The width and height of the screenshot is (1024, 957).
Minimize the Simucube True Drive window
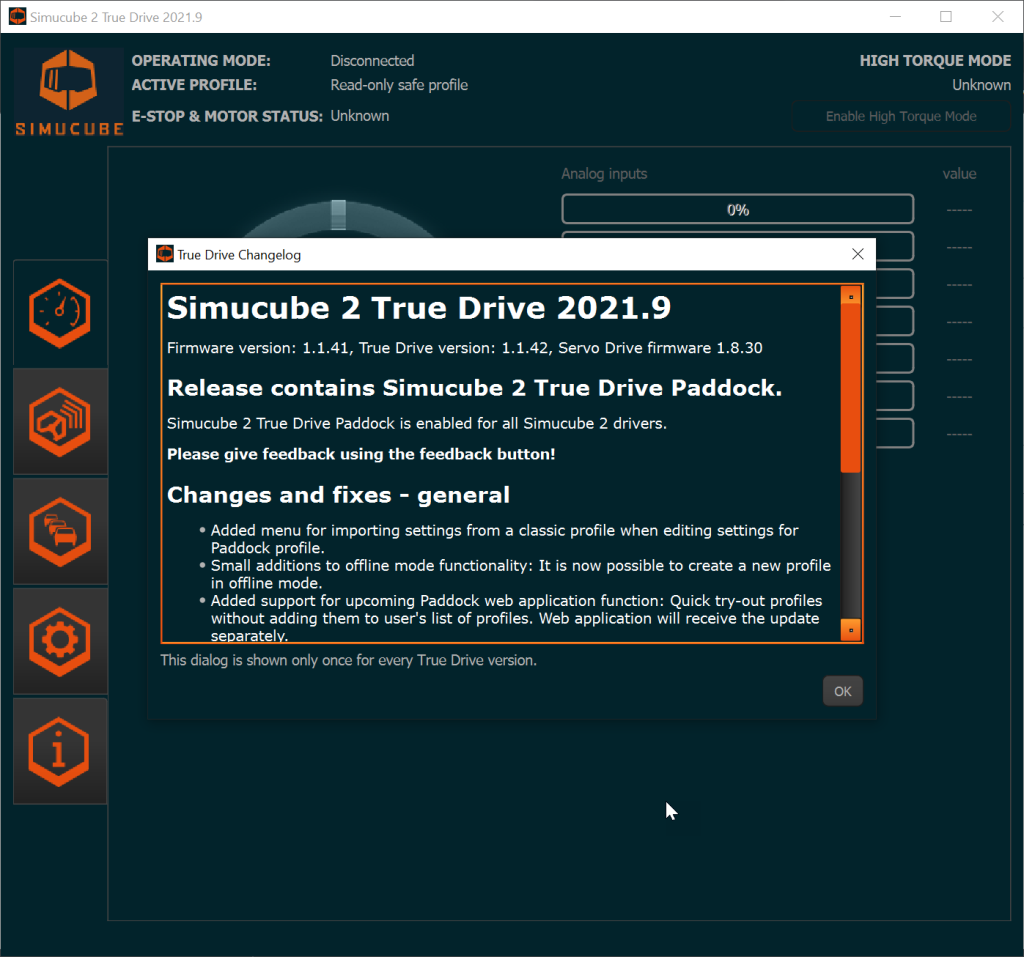pyautogui.click(x=895, y=17)
